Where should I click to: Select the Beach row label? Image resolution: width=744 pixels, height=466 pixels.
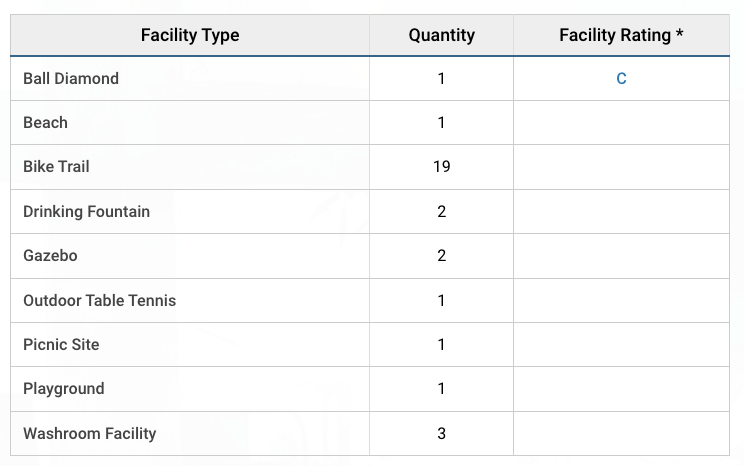point(46,122)
